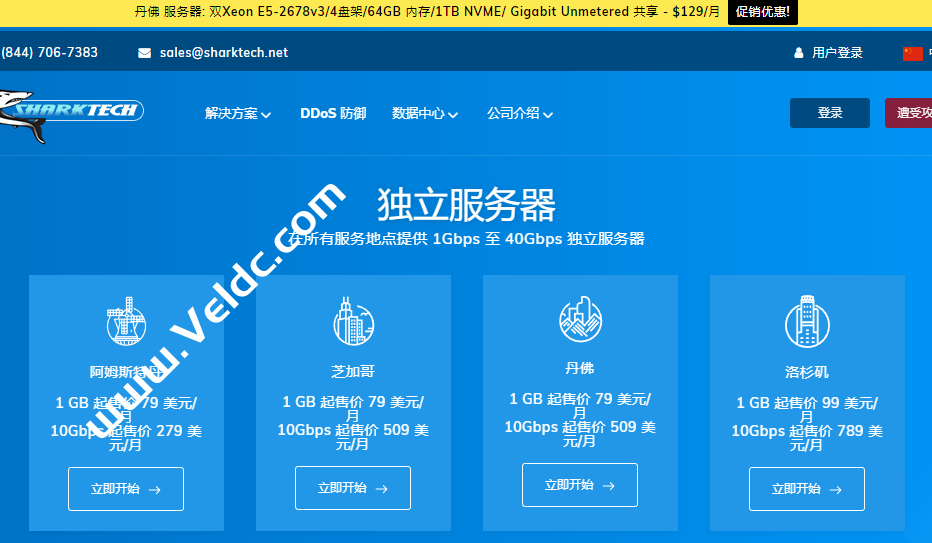Expand the 解决方案 dropdown menu
Screen dimensions: 932x543
pos(238,113)
